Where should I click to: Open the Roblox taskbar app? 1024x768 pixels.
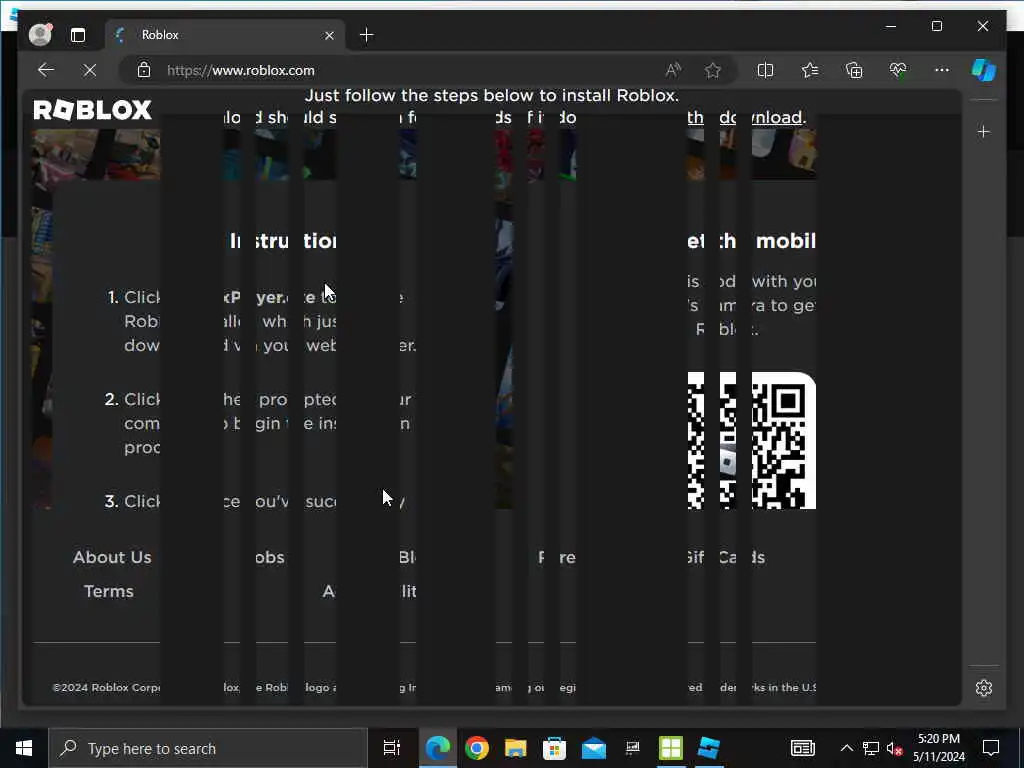point(709,748)
